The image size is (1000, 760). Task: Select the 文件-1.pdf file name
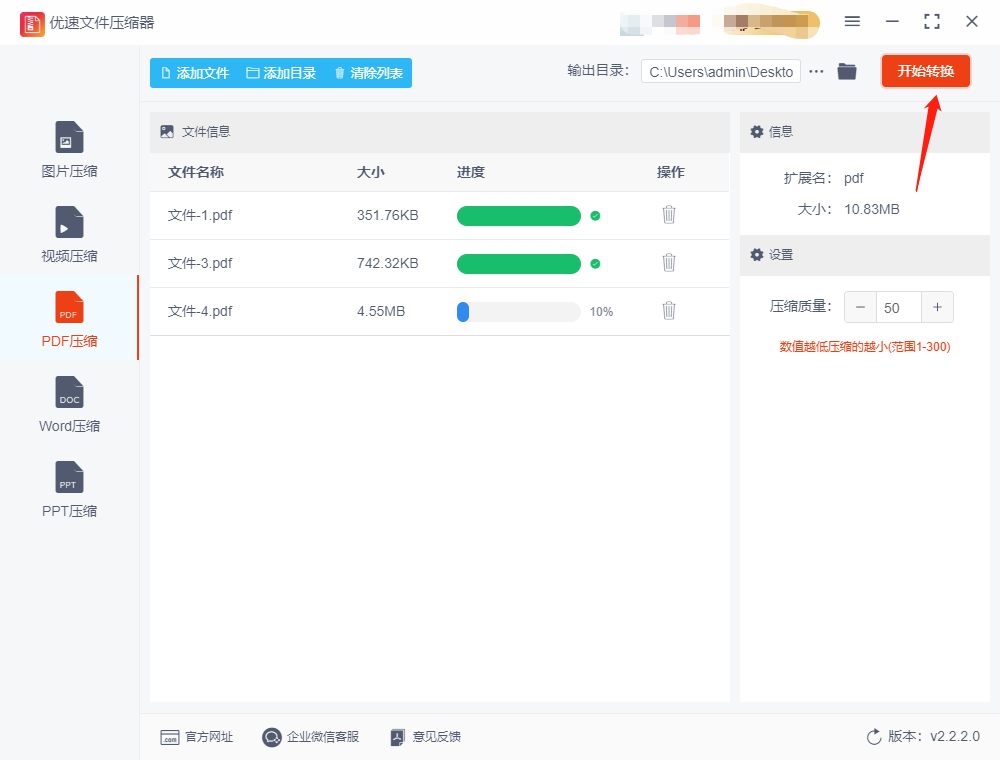click(200, 216)
